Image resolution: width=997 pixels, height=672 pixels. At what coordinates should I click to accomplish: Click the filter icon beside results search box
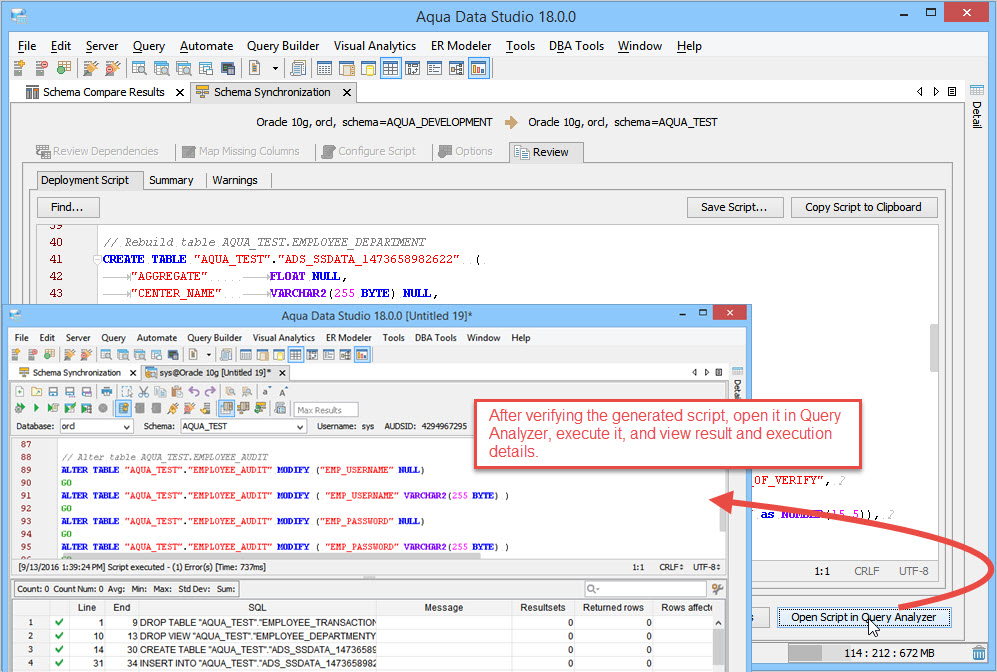pyautogui.click(x=717, y=589)
